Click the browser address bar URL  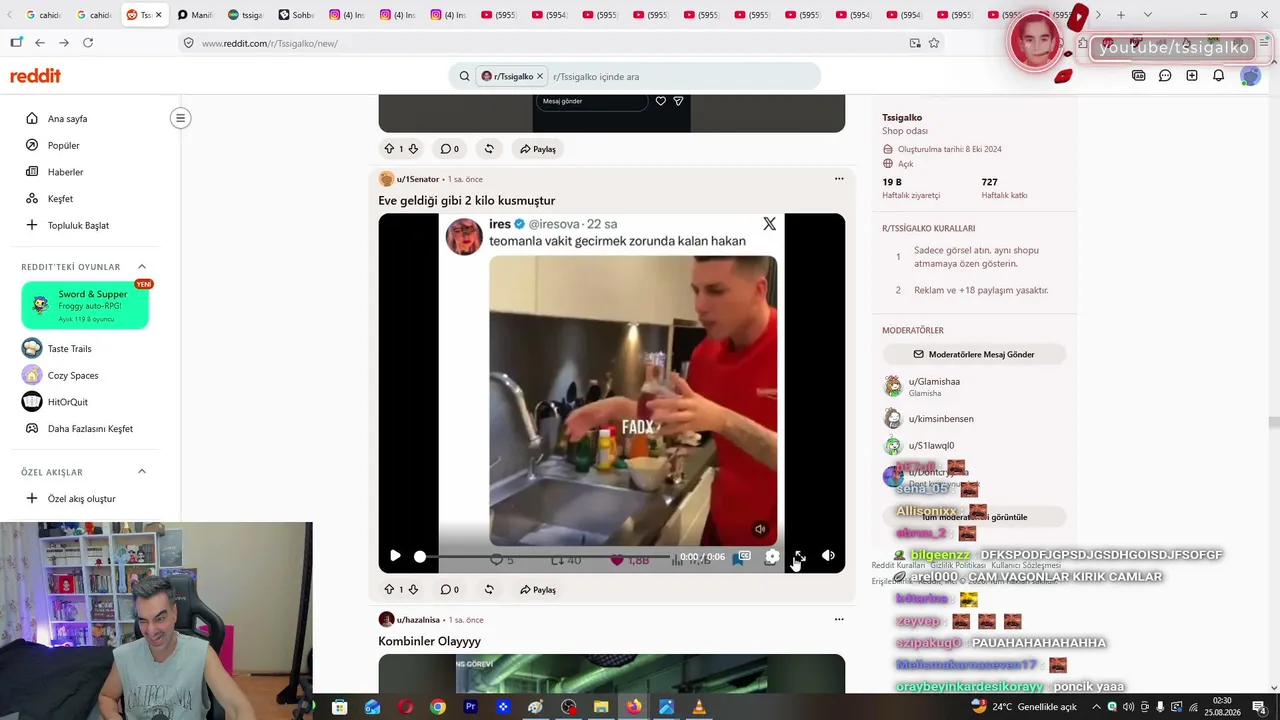[270, 43]
